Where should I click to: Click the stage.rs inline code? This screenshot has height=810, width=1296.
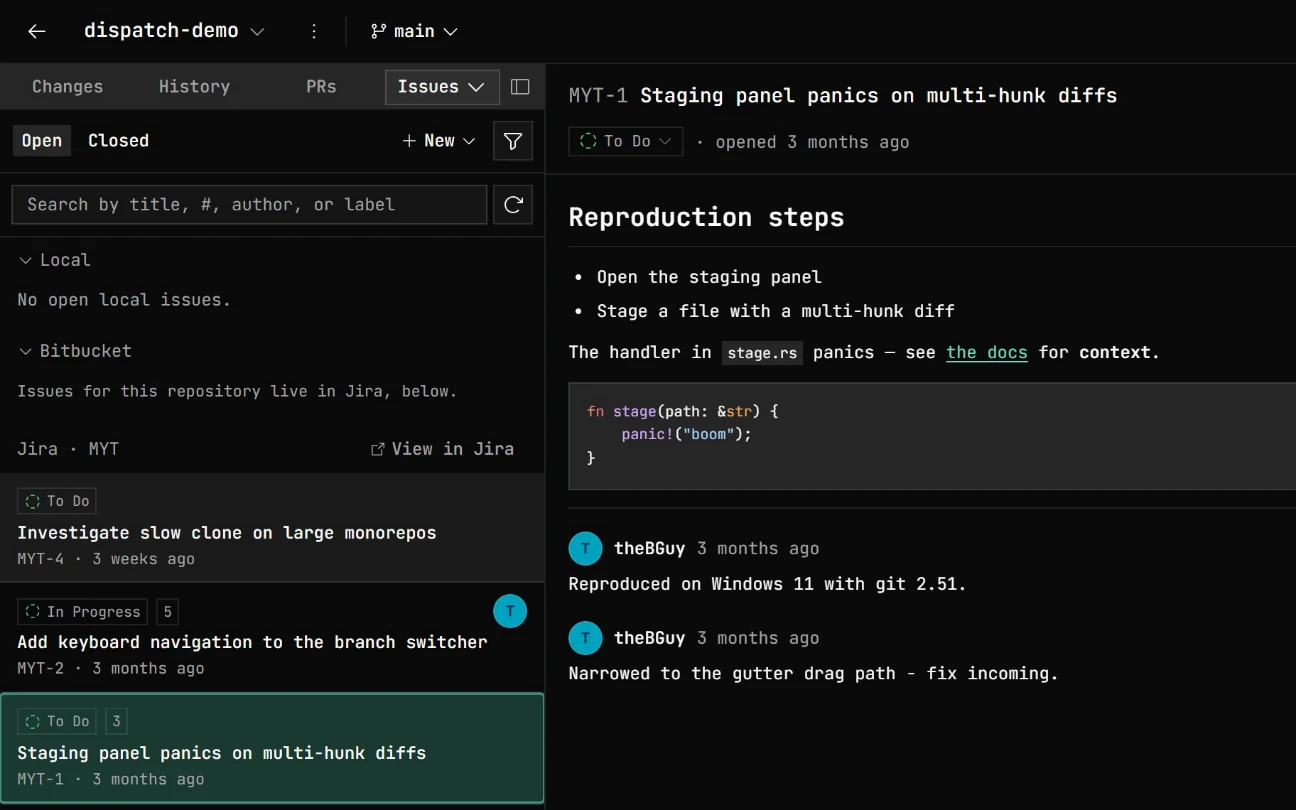coord(762,352)
